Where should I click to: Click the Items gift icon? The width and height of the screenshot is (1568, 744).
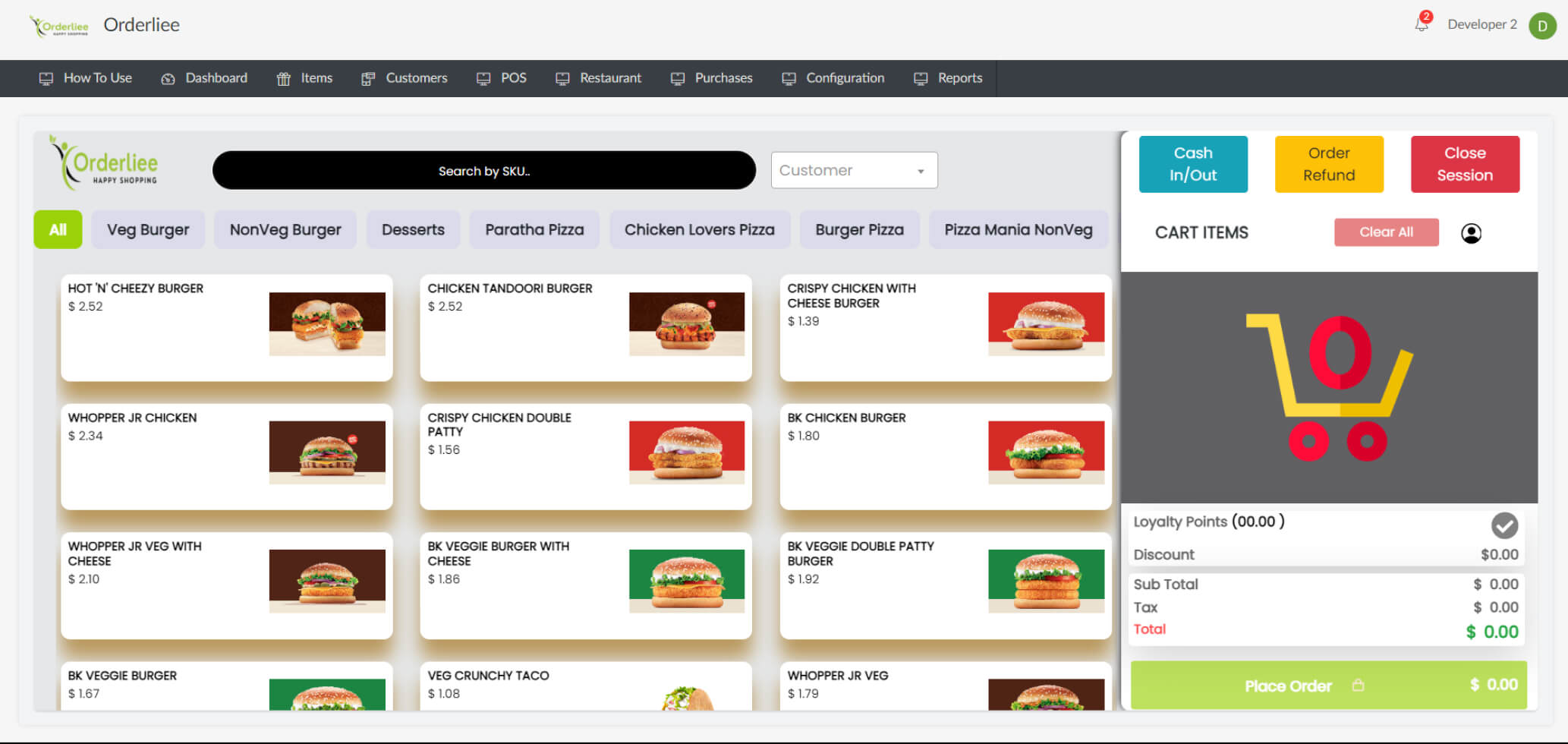click(x=283, y=77)
